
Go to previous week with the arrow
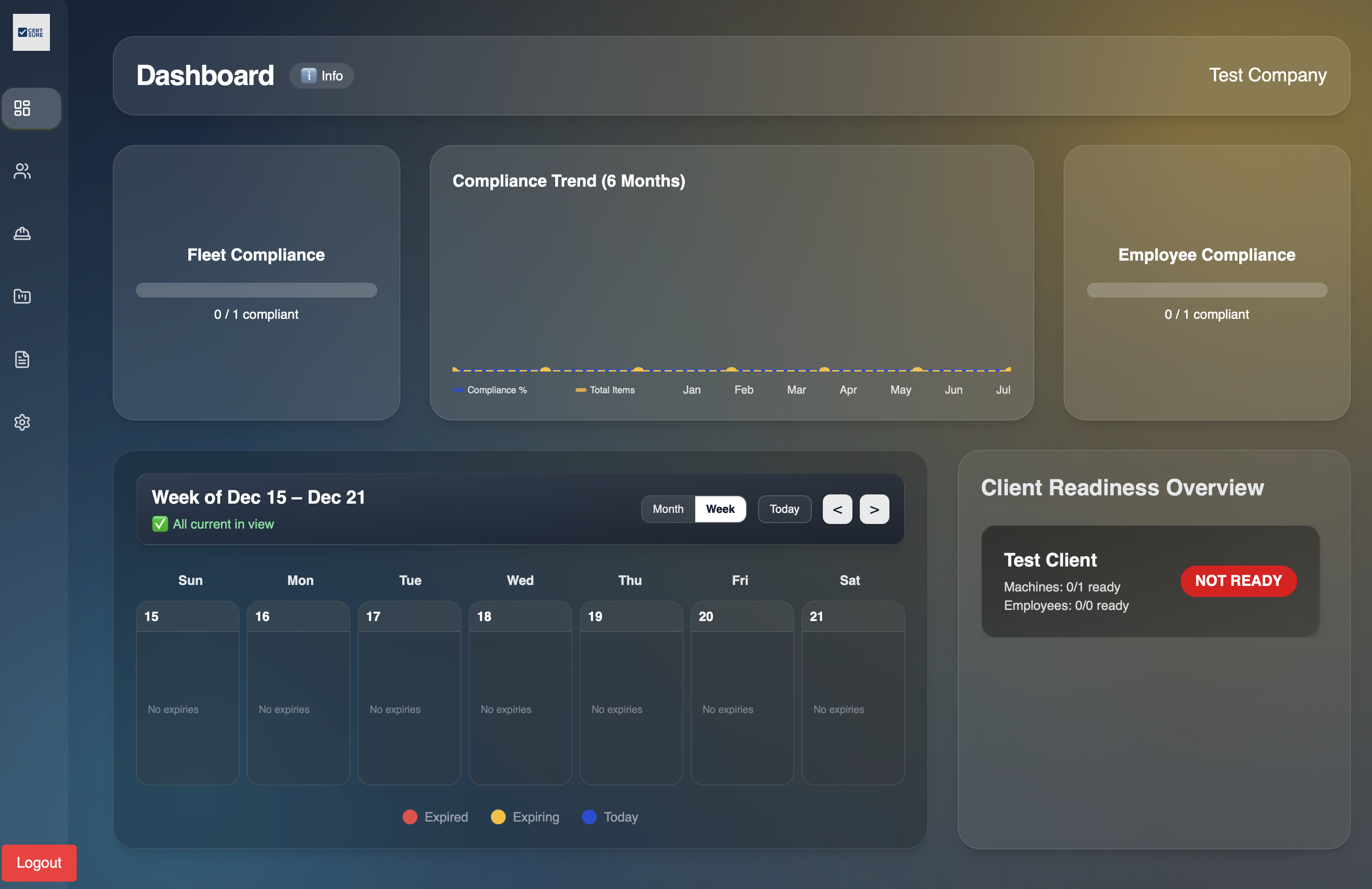[837, 509]
